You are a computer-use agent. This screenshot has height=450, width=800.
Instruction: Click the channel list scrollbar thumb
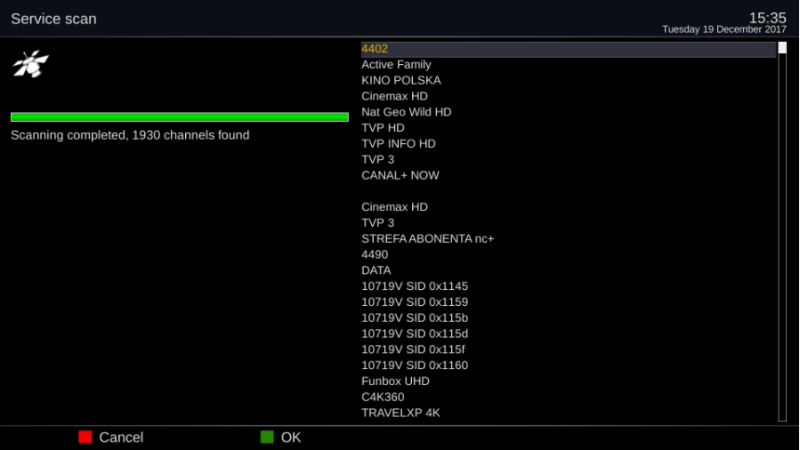[x=782, y=48]
